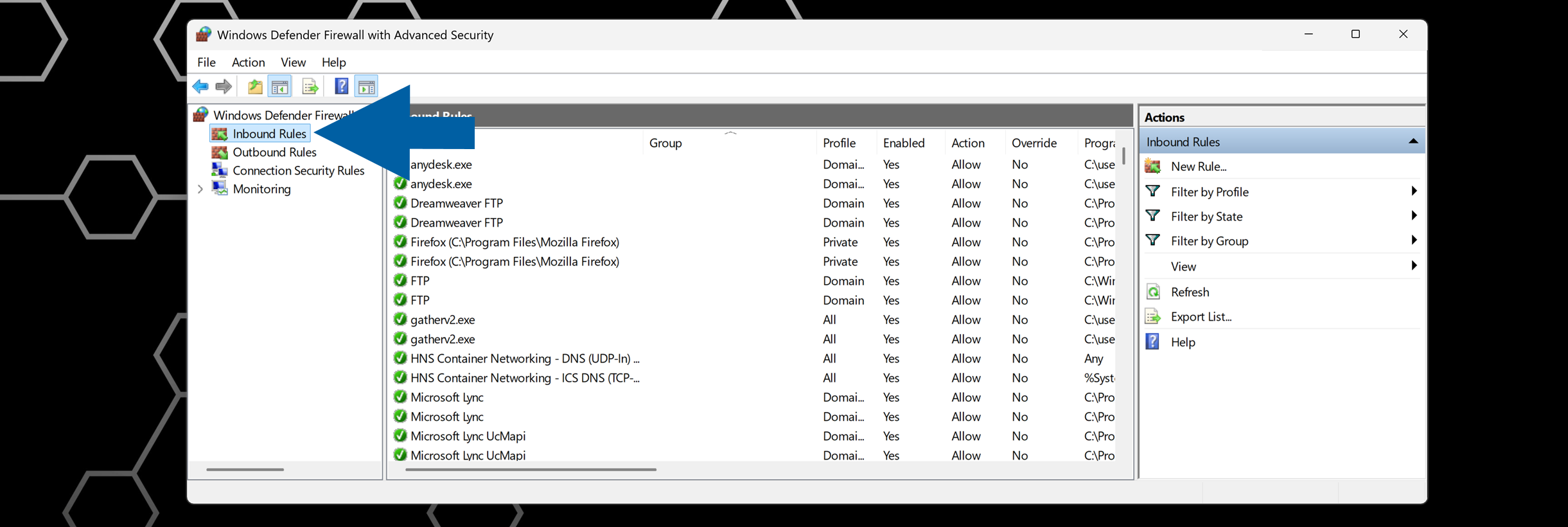This screenshot has height=527, width=1568.
Task: Click Filter by Group action
Action: pyautogui.click(x=1210, y=241)
